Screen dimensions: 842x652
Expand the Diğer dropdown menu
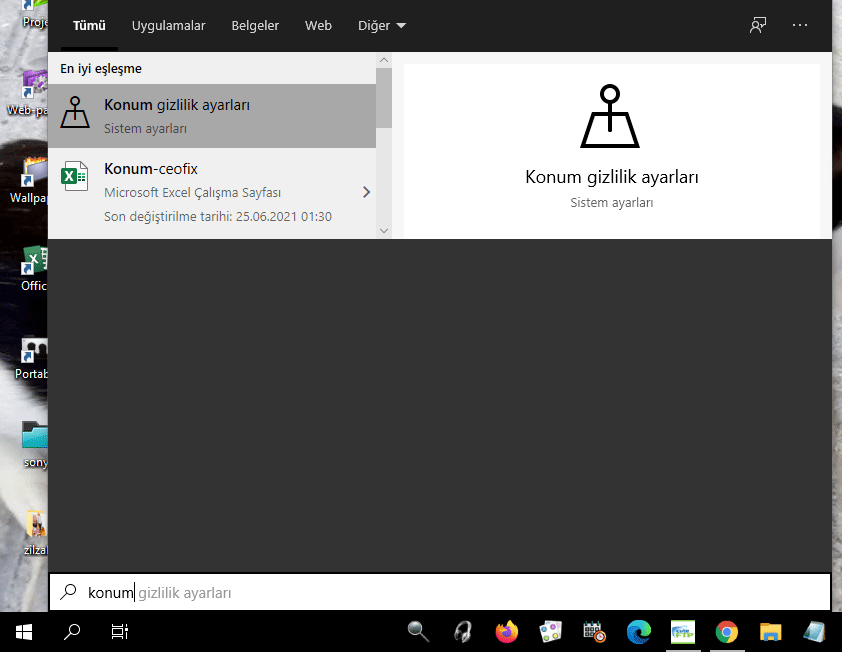[x=382, y=25]
